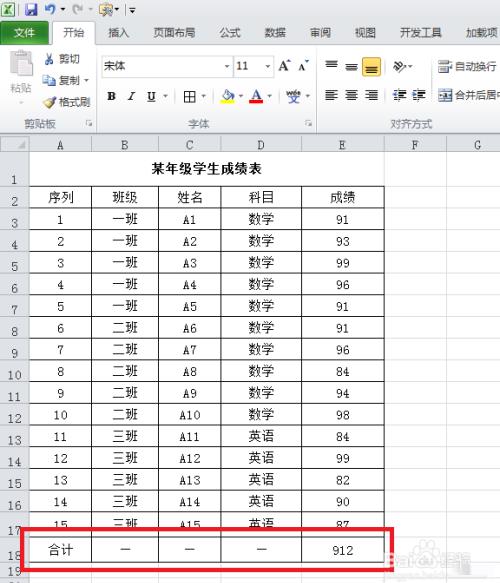Screen dimensions: 500x583
Task: Click the decrease indent icon
Action: 400,96
